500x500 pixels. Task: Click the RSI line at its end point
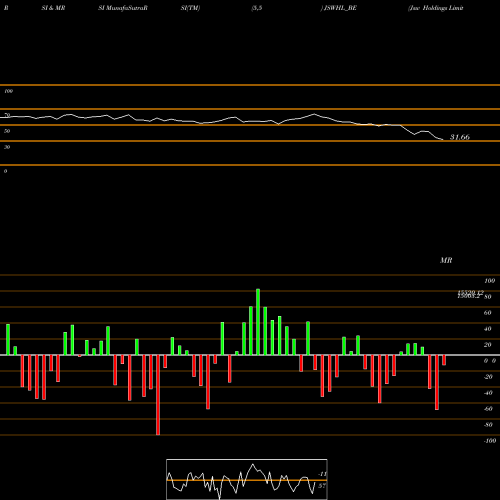[x=442, y=139]
